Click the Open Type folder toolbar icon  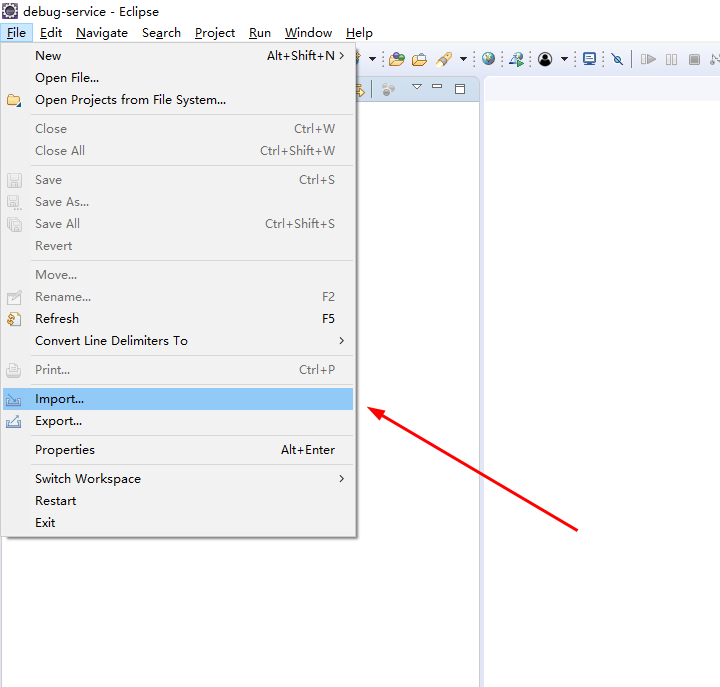(x=397, y=59)
